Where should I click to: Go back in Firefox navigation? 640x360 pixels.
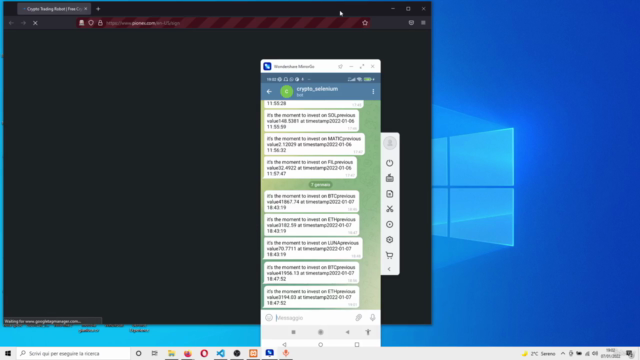(x=11, y=23)
